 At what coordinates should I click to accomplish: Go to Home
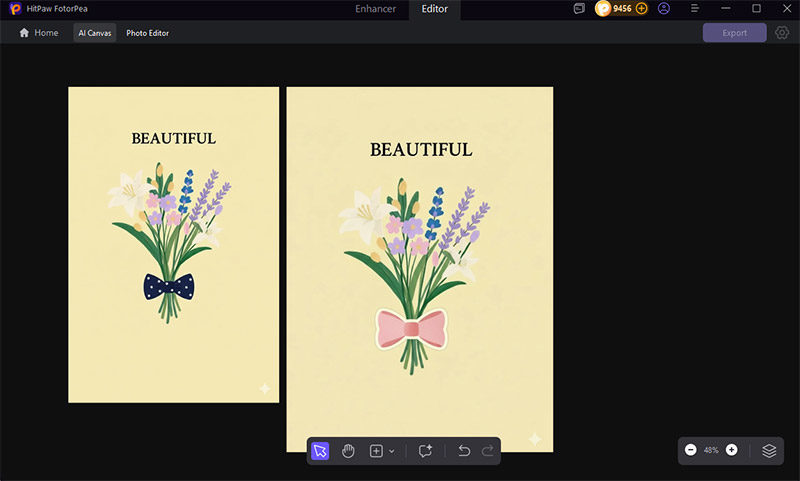39,33
